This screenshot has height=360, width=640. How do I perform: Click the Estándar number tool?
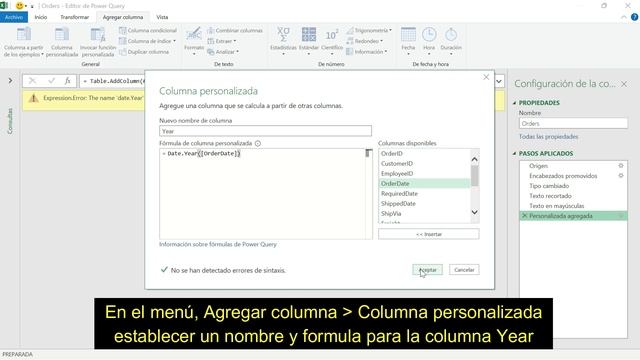click(x=309, y=41)
